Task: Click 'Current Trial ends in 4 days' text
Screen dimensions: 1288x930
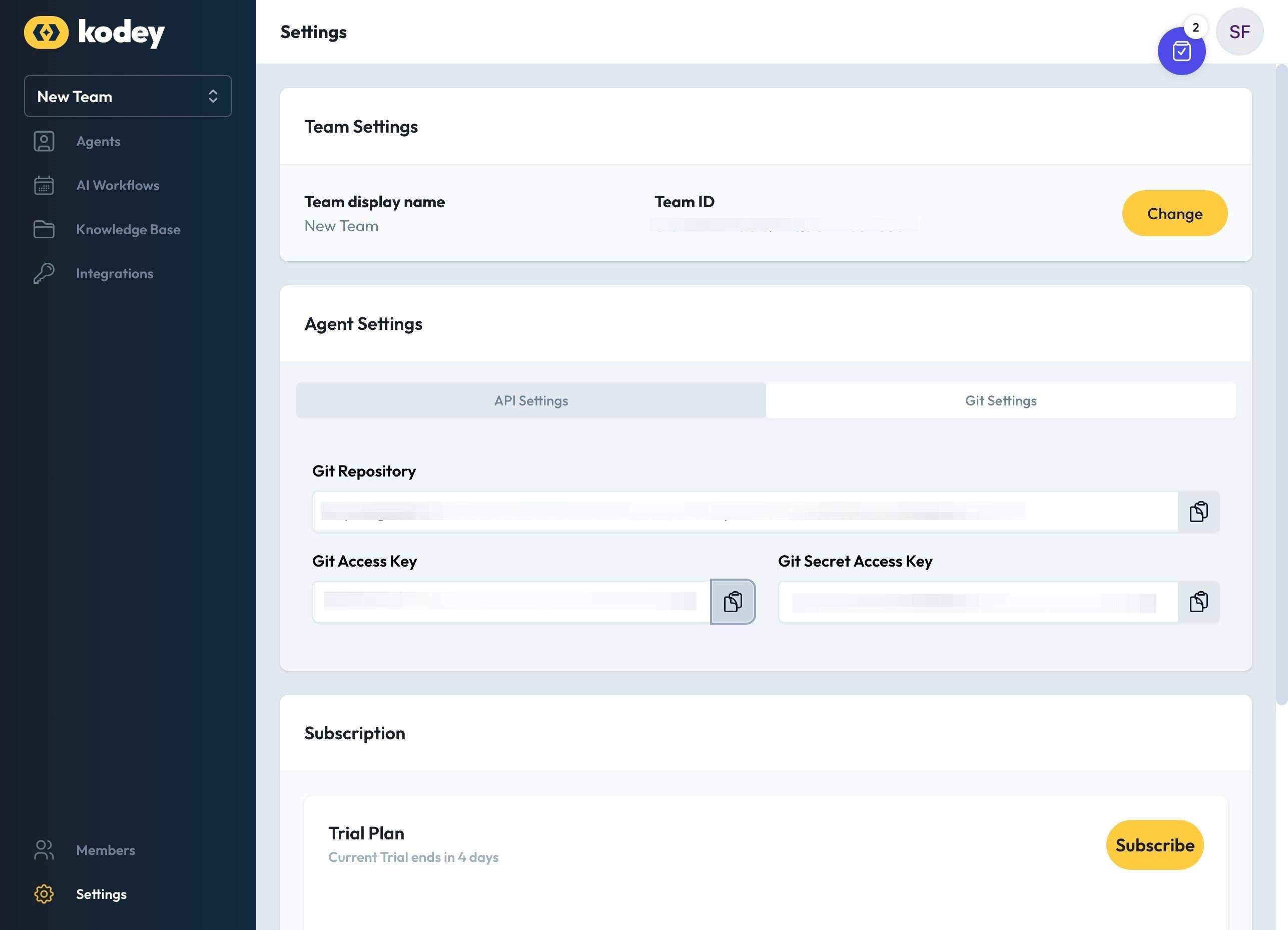Action: (413, 857)
